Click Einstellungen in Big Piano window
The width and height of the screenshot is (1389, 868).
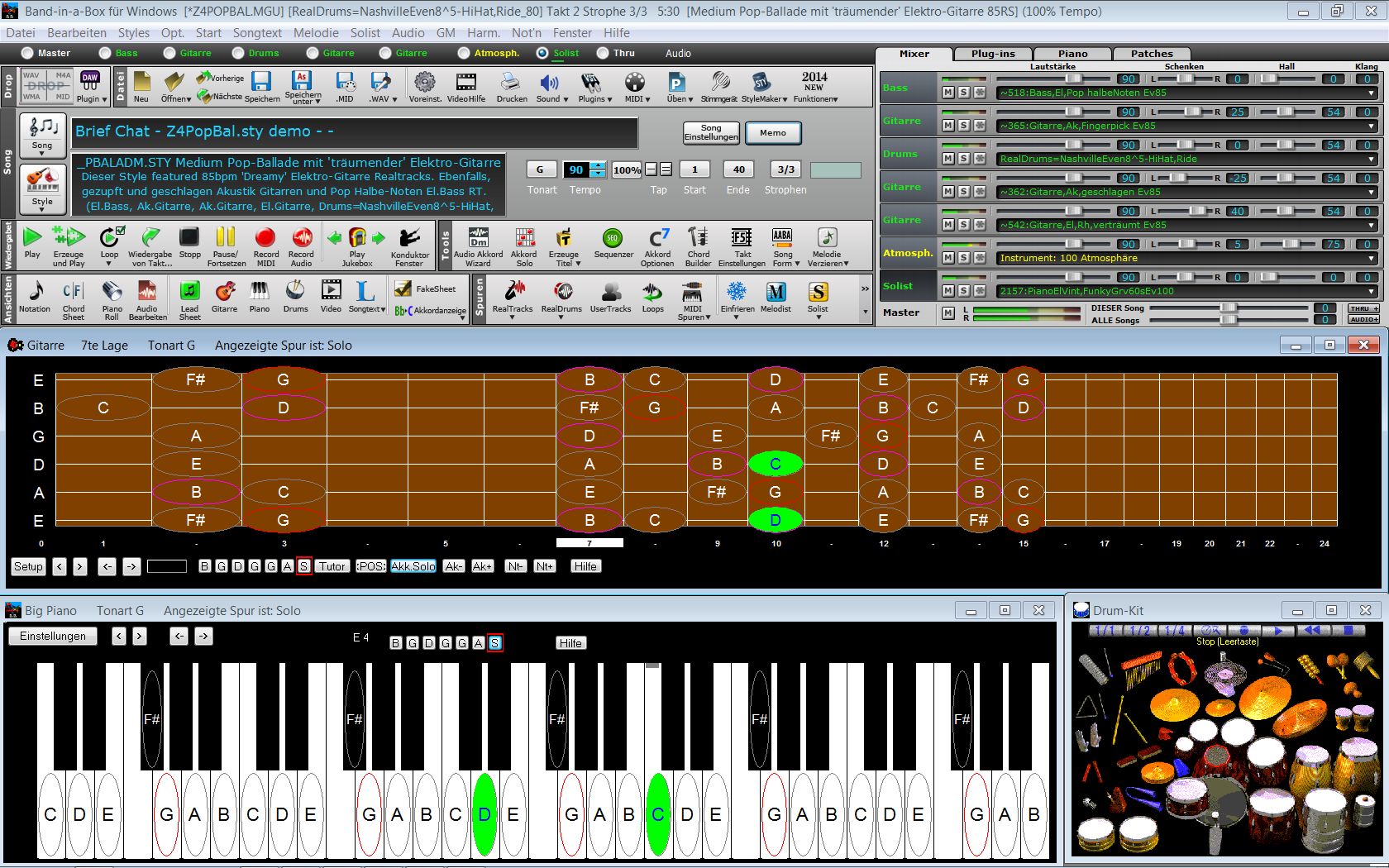53,636
